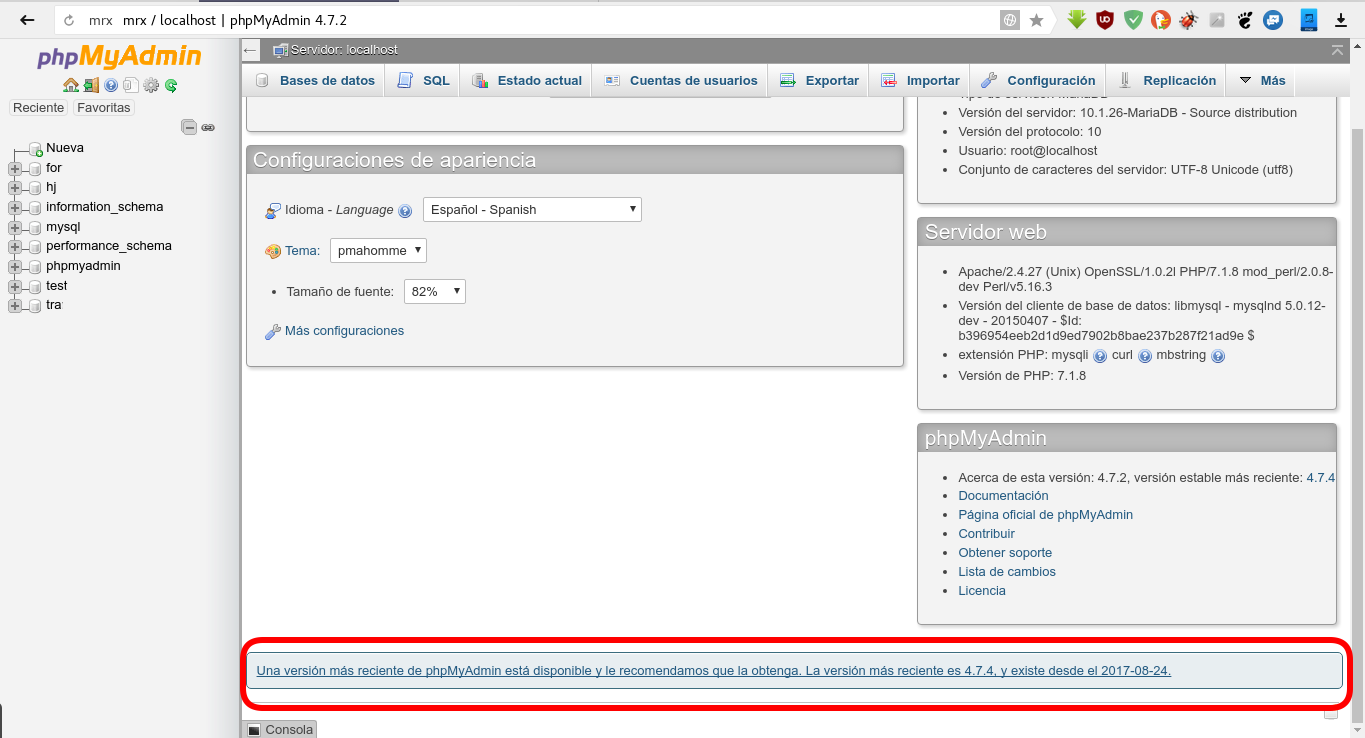Click the green shield checkmark extension

(1133, 20)
